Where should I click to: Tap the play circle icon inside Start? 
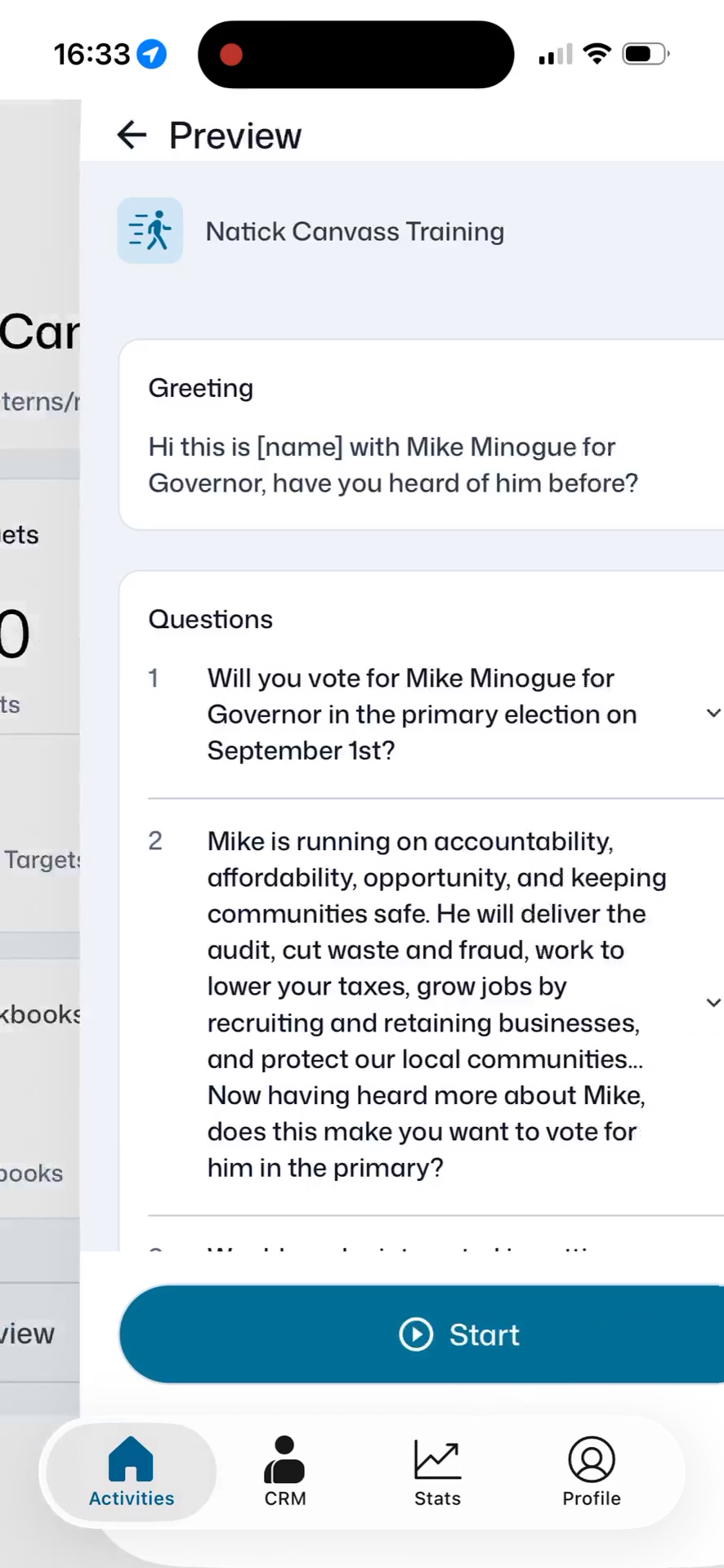tap(416, 1334)
